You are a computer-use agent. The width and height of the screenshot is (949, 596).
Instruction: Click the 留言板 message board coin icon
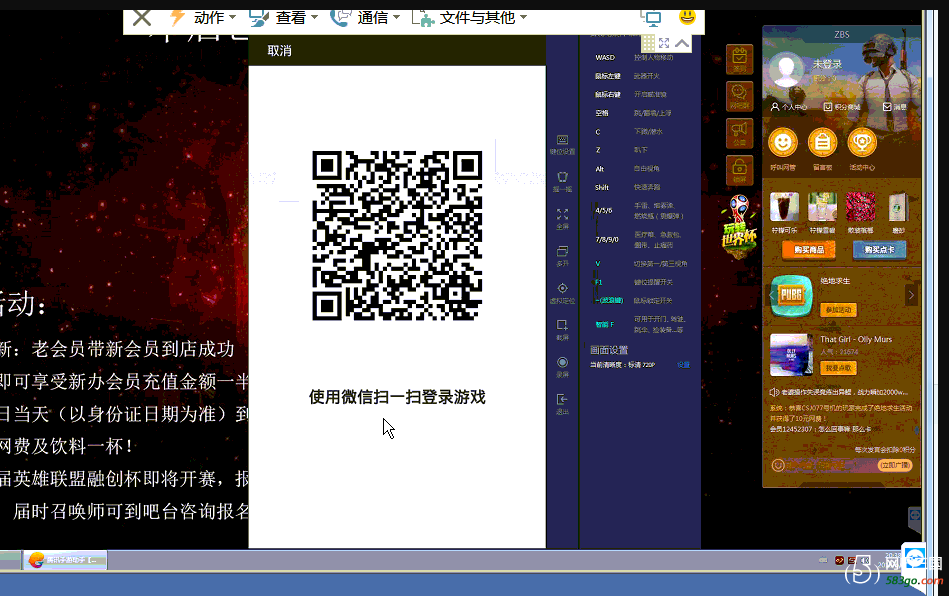(822, 143)
